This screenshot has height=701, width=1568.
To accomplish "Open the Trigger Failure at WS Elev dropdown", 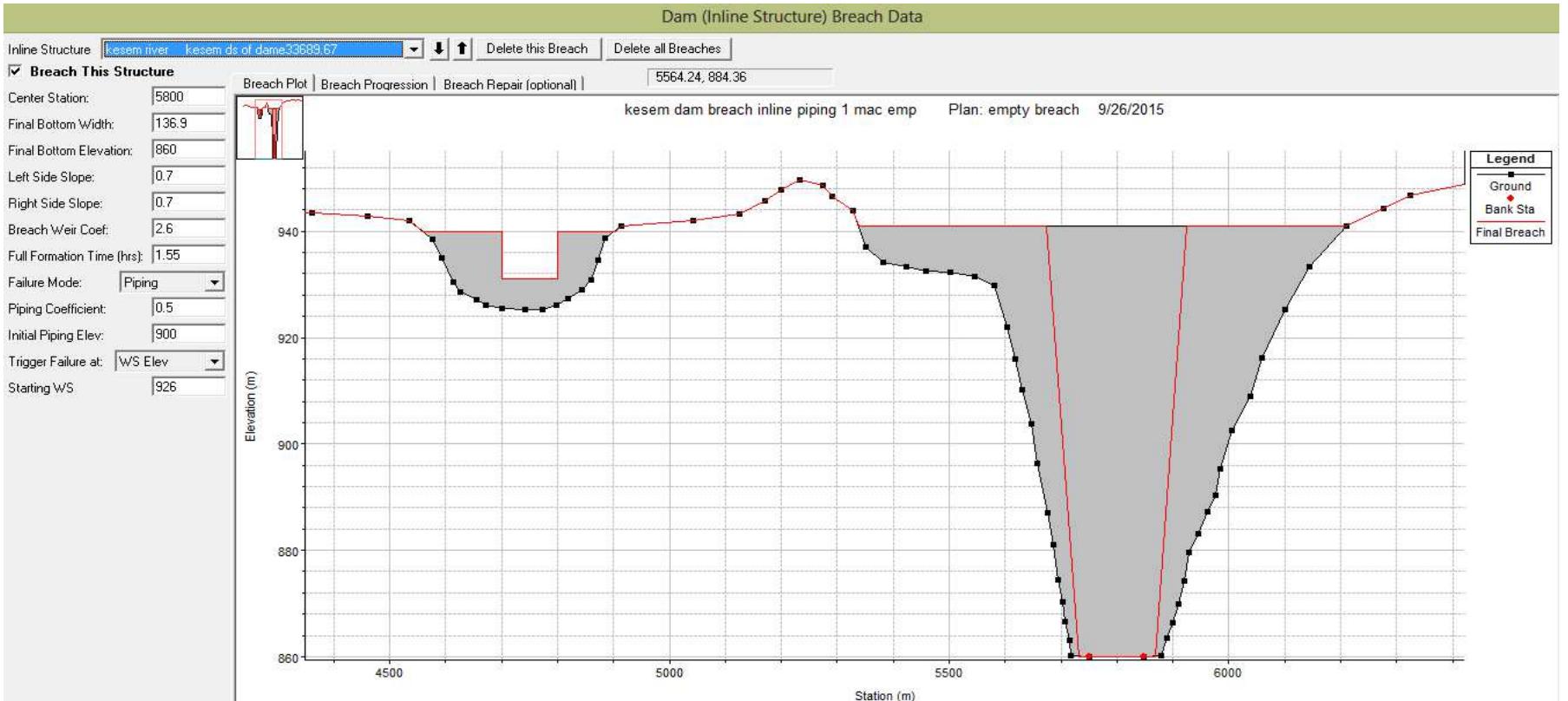I will point(214,362).
